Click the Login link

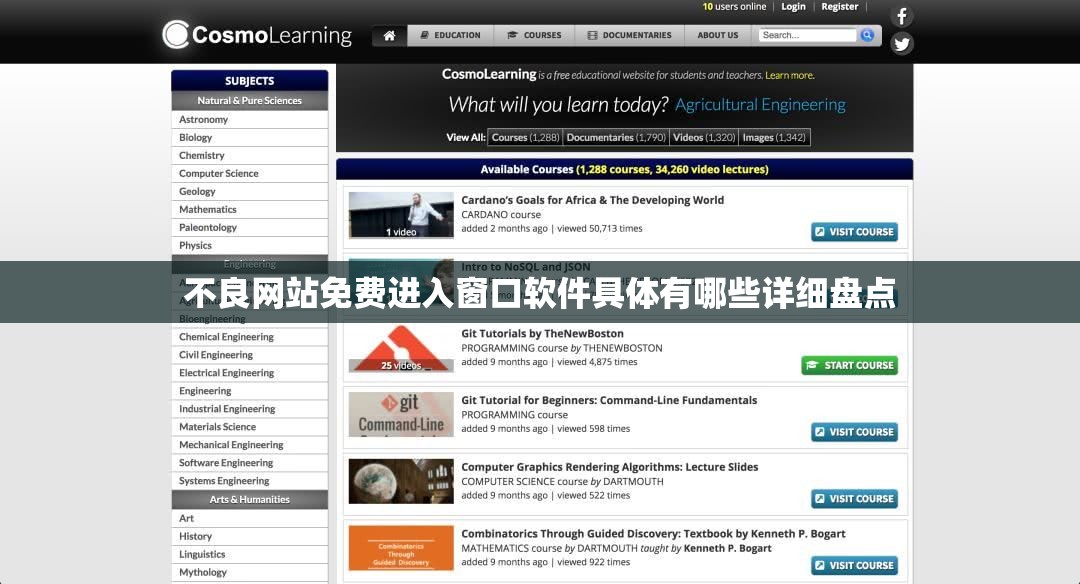coord(793,7)
